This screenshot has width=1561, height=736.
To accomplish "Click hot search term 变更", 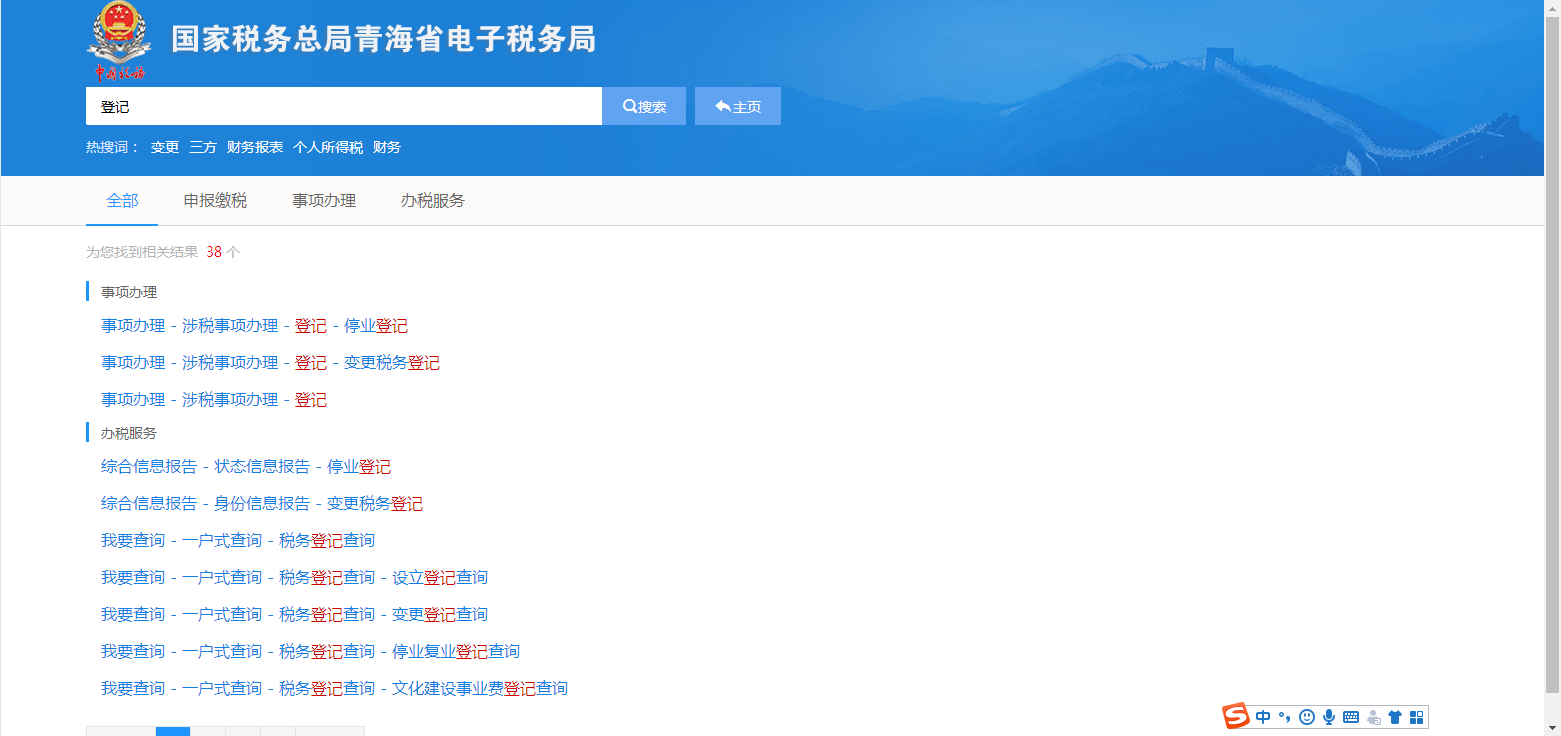I will [165, 147].
